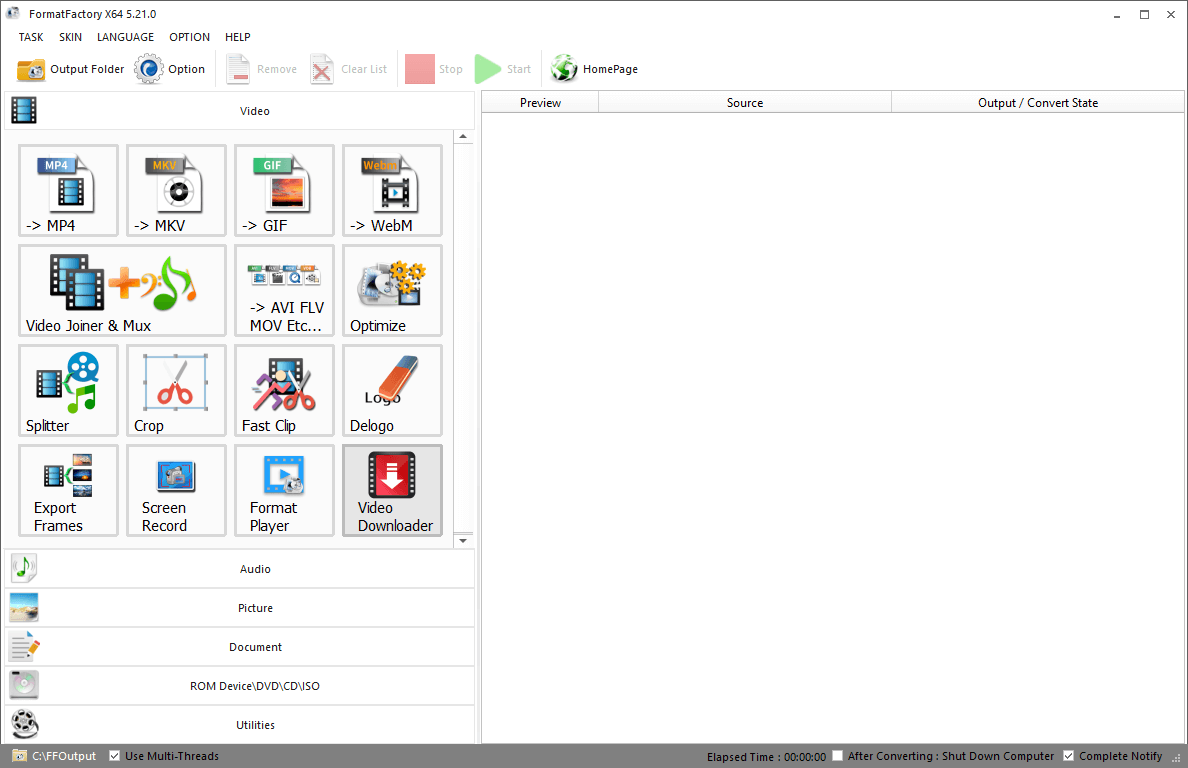Click the Elapsed Time 00:00:00 text
This screenshot has height=768, width=1188.
pos(766,757)
